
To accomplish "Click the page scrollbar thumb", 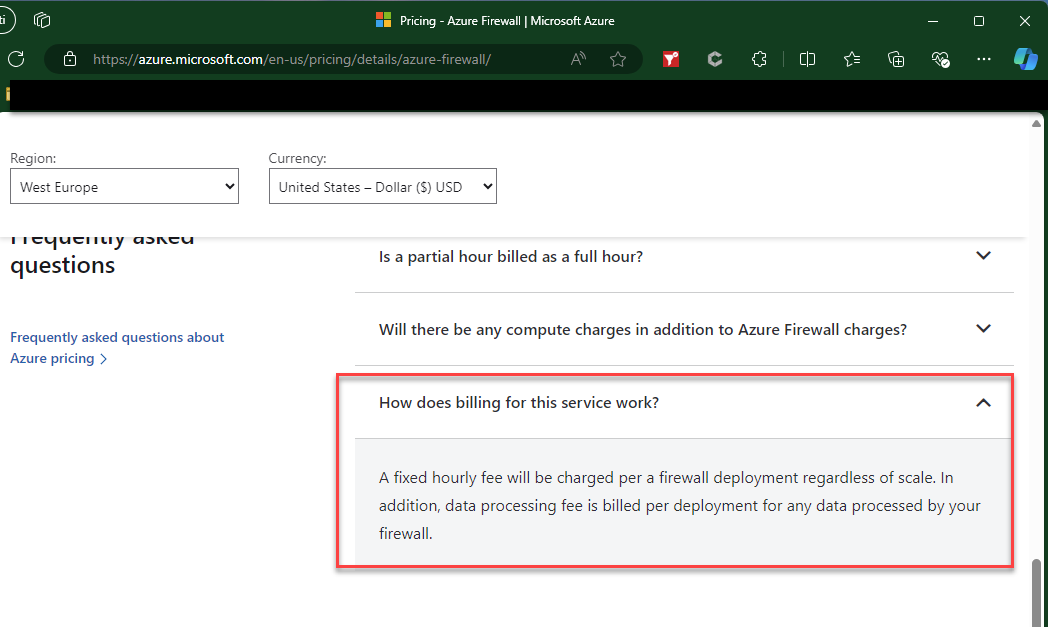I will point(1037,593).
